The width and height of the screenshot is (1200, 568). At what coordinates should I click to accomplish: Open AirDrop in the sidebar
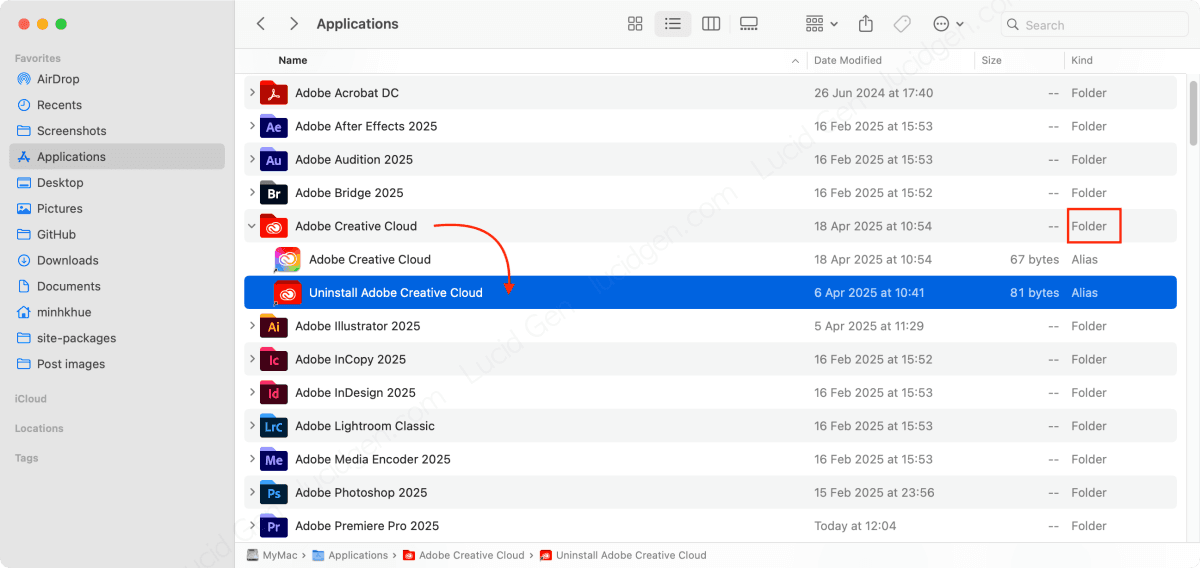117,79
